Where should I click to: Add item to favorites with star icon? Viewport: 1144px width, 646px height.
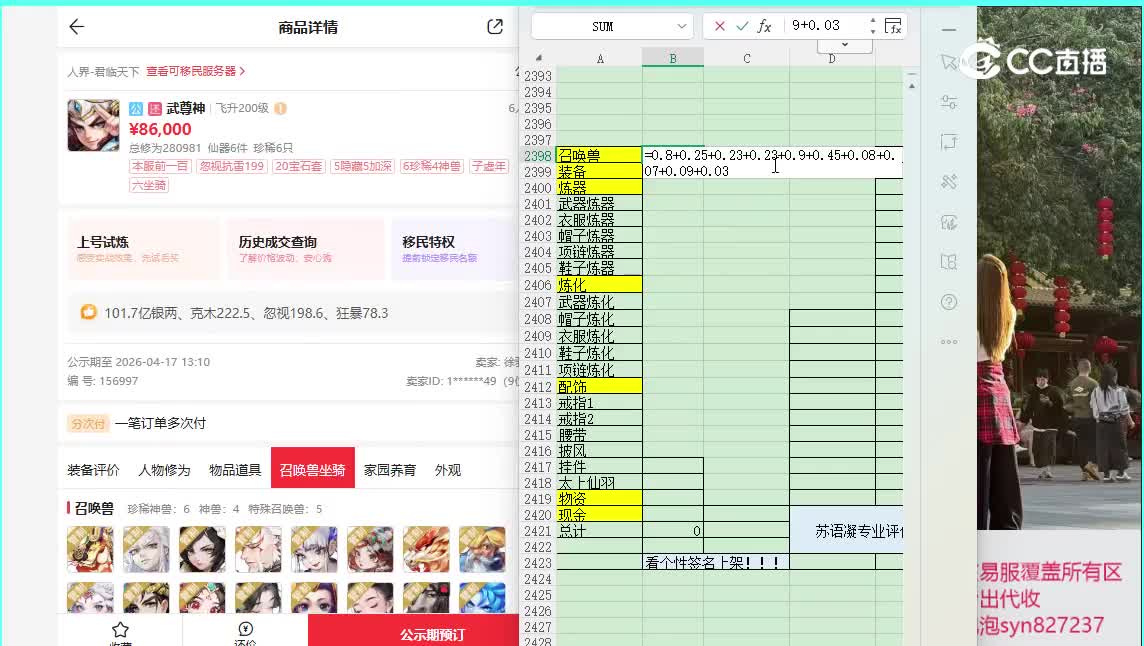click(x=120, y=630)
